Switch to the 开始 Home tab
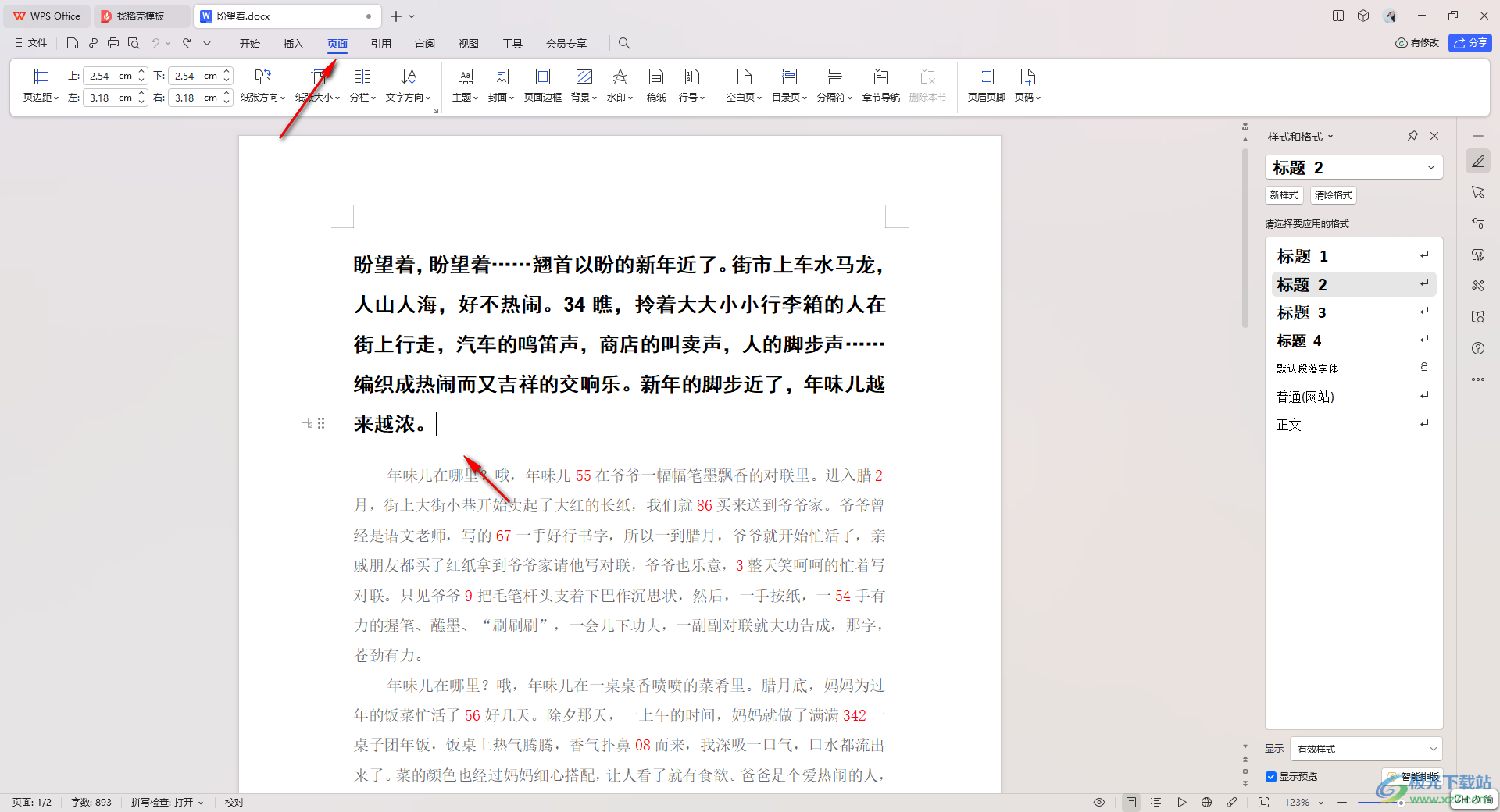The width and height of the screenshot is (1500, 812). (250, 44)
